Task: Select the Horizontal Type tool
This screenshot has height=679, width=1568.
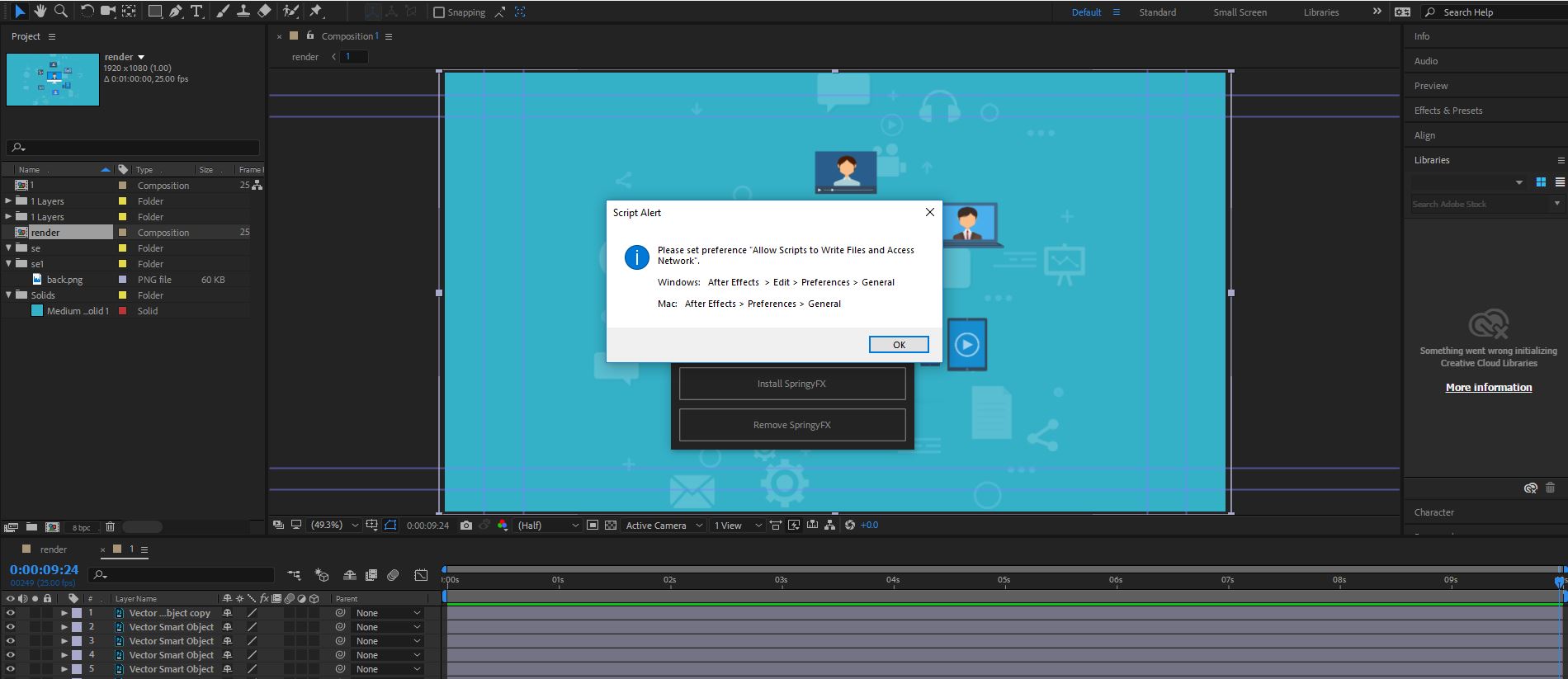Action: [196, 12]
